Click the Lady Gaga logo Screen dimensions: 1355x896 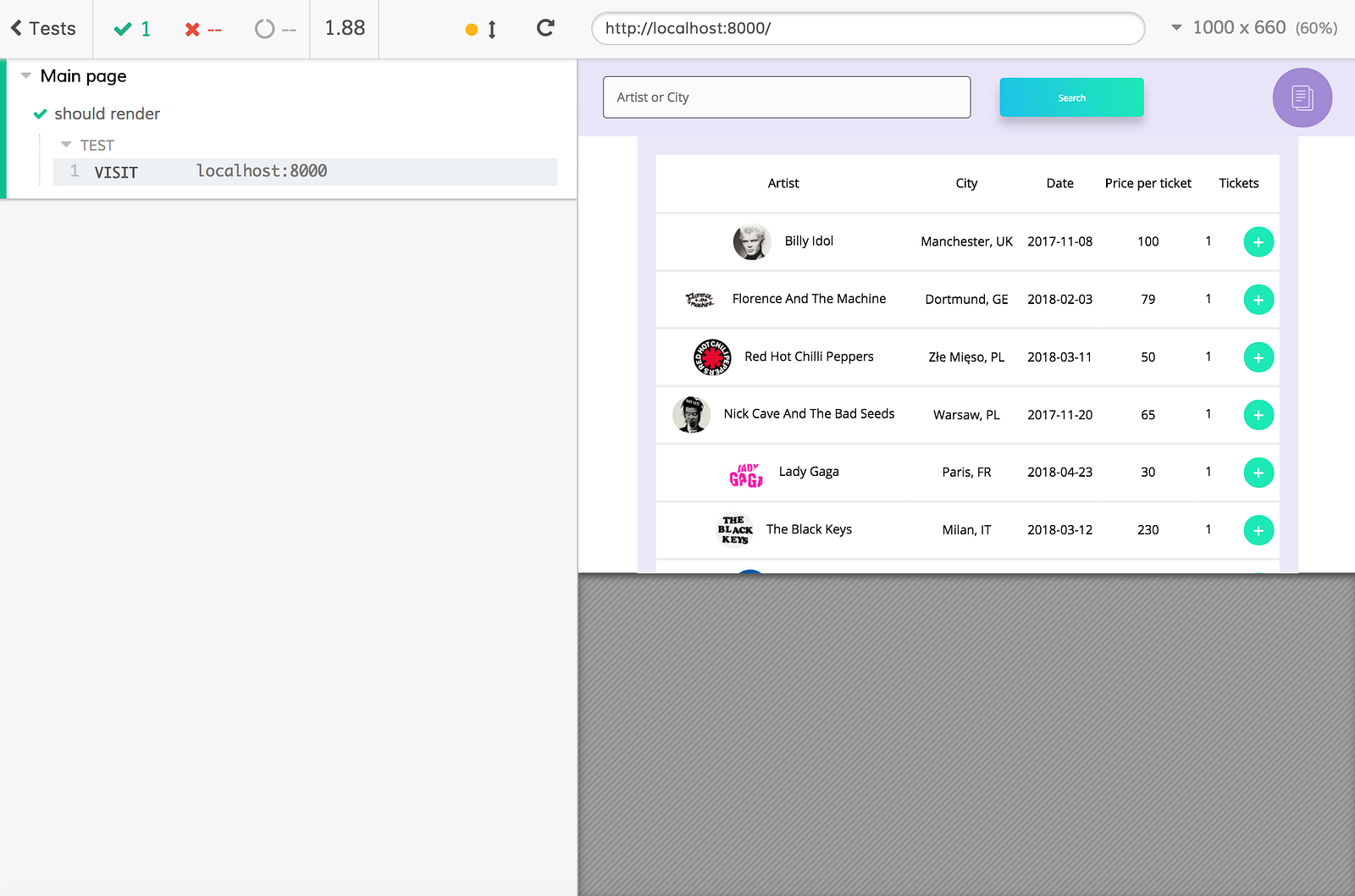[746, 474]
